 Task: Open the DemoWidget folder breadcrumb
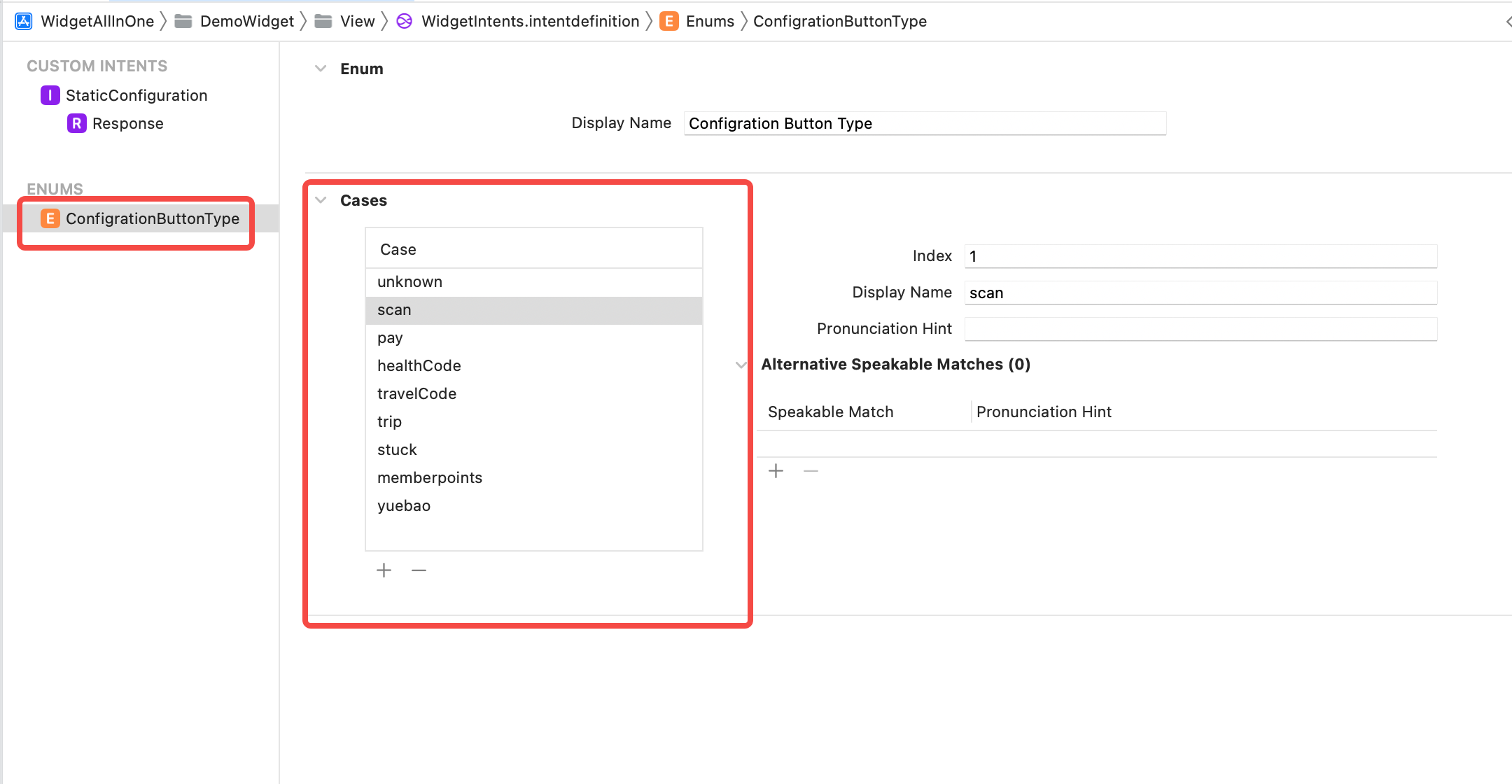[x=246, y=21]
